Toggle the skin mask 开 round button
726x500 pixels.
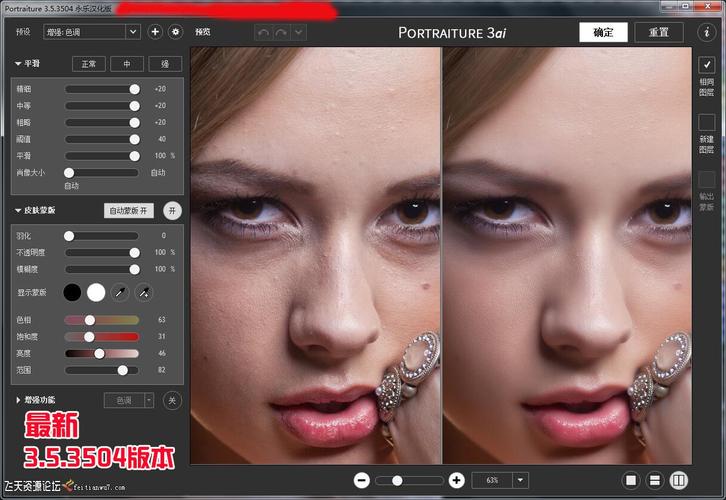point(172,211)
